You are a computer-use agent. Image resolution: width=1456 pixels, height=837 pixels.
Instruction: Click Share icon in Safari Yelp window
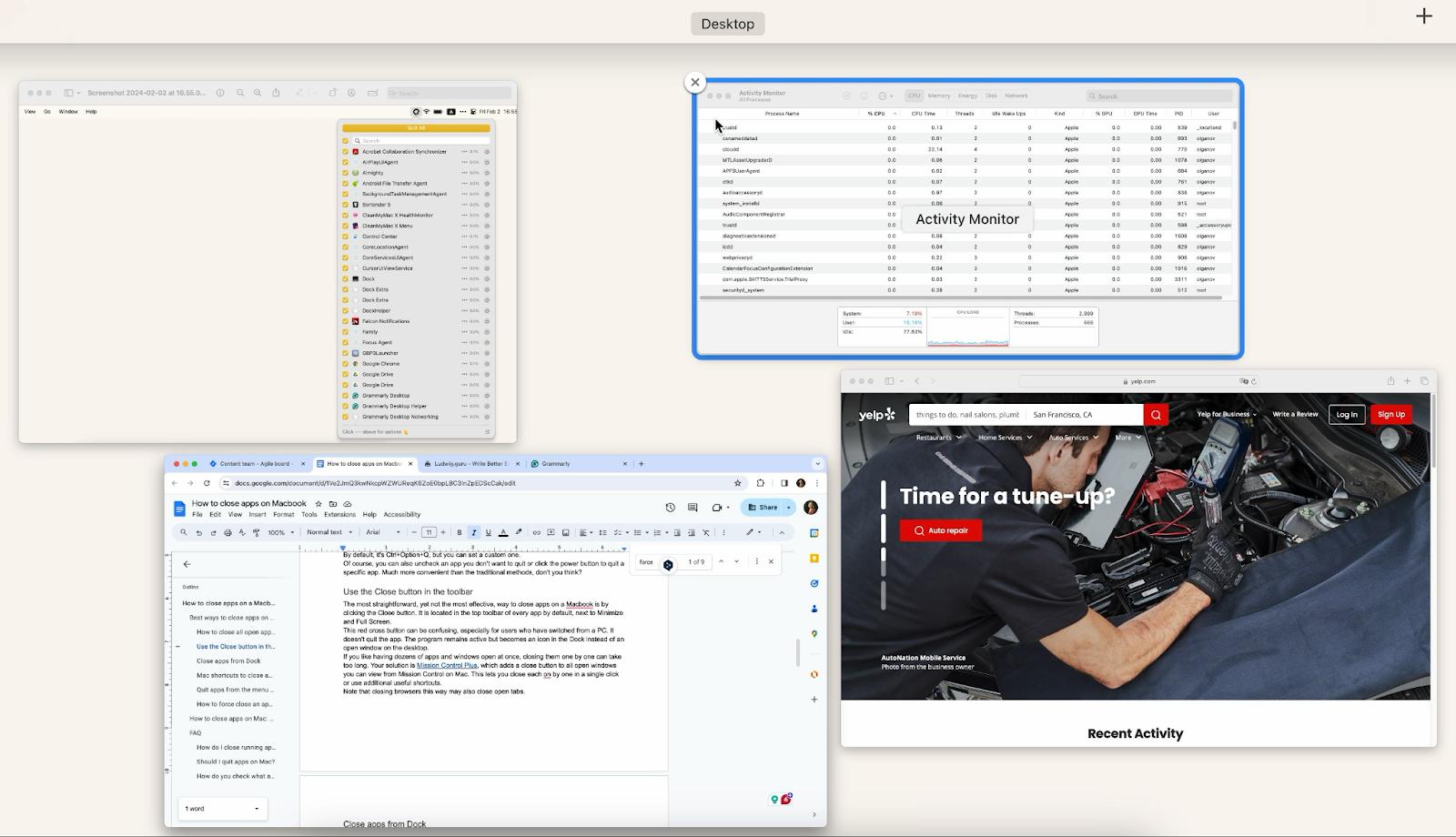[x=1390, y=381]
